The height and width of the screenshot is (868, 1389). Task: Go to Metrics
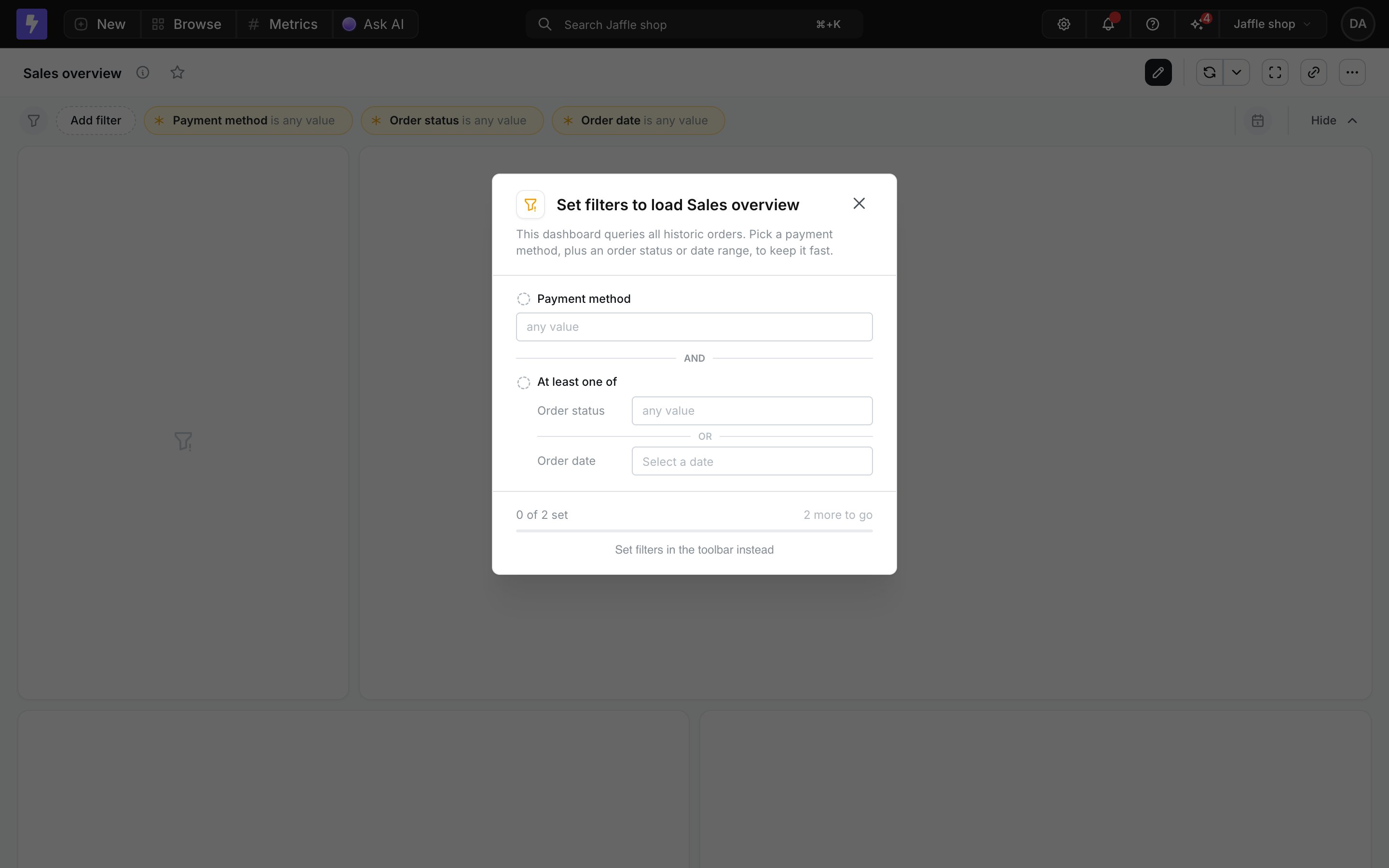coord(284,24)
